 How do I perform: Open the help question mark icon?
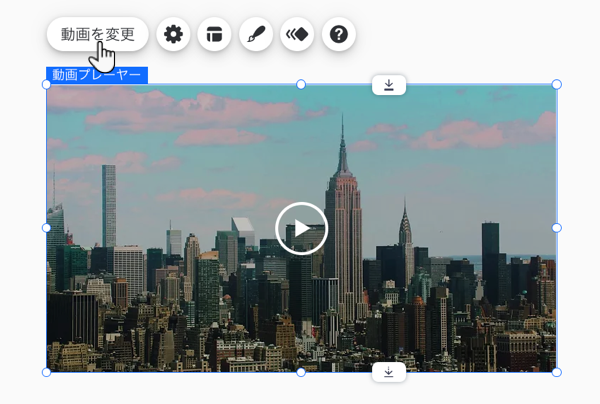click(x=339, y=34)
